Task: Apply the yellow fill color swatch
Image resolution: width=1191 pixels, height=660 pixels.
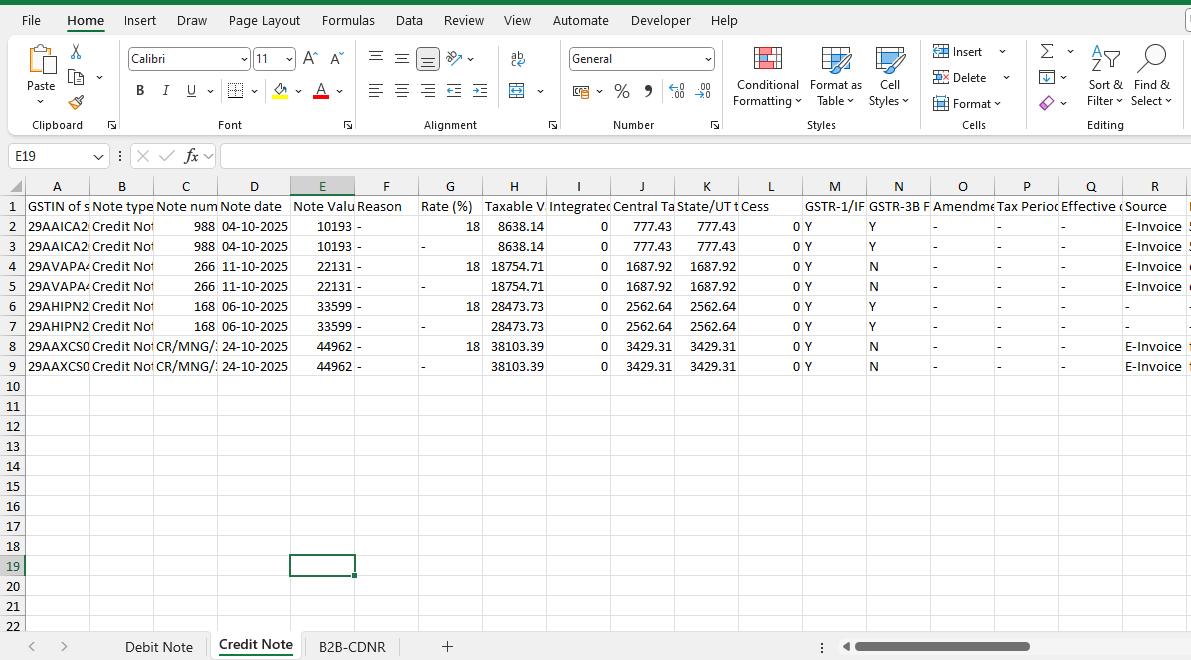Action: pos(280,91)
